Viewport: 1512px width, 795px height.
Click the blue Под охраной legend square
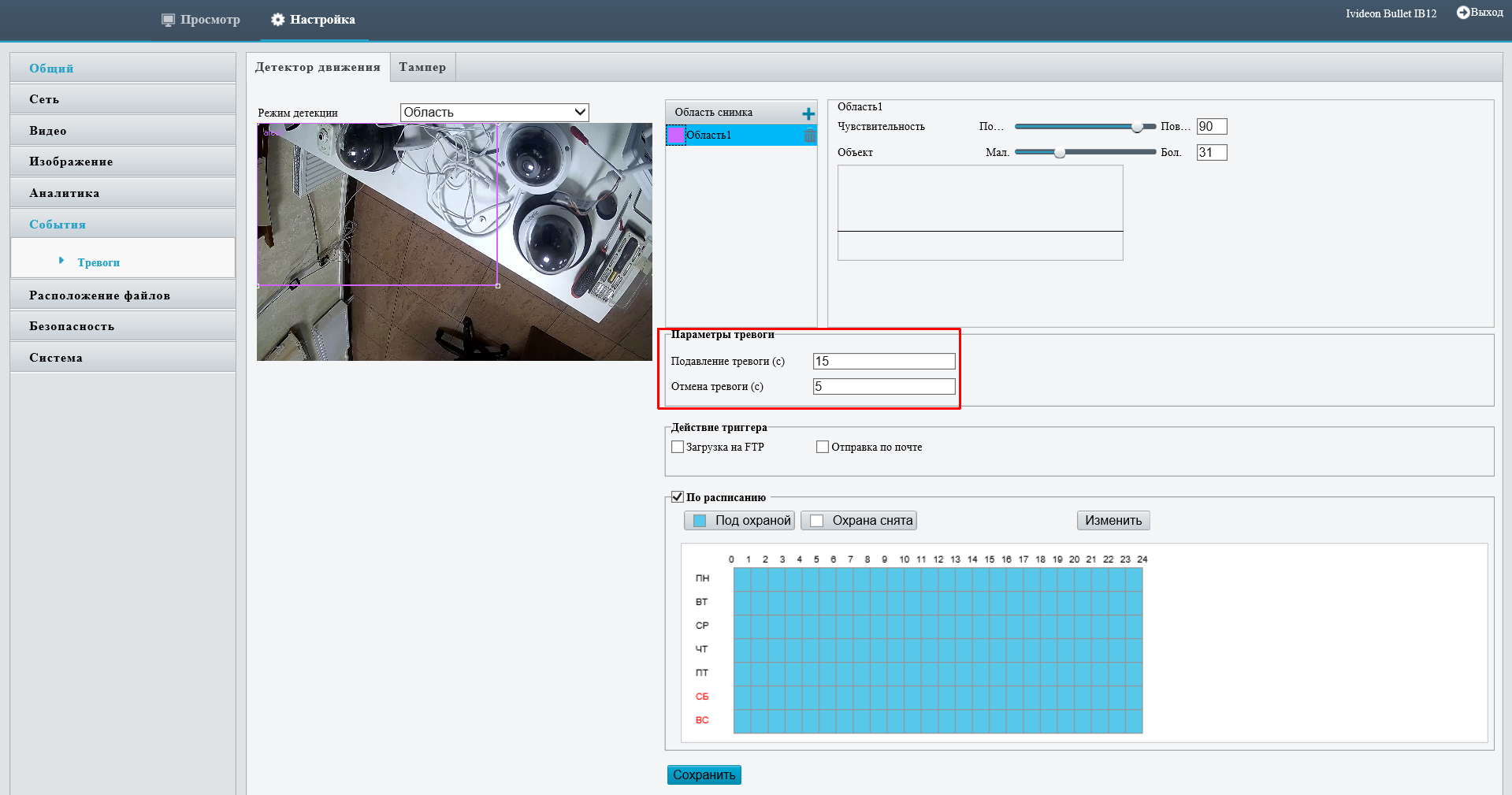coord(700,521)
